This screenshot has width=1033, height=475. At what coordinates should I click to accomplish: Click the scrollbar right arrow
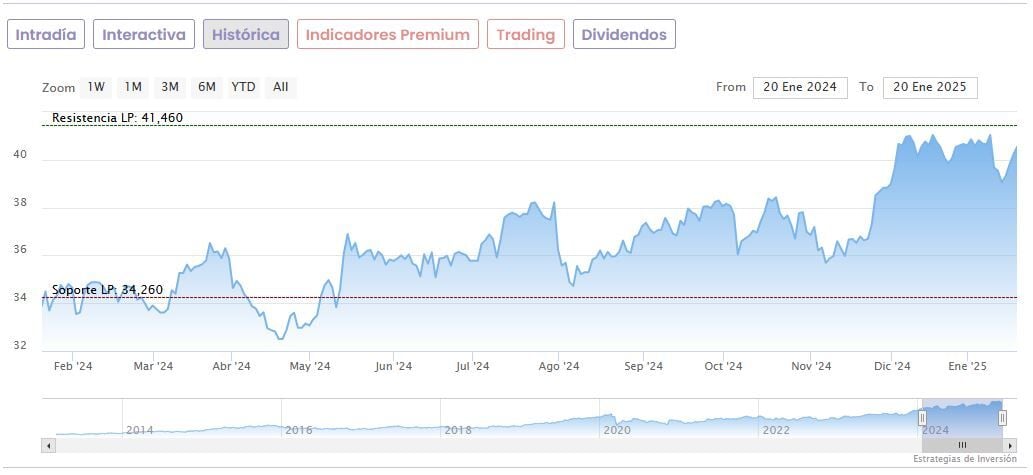(1011, 445)
